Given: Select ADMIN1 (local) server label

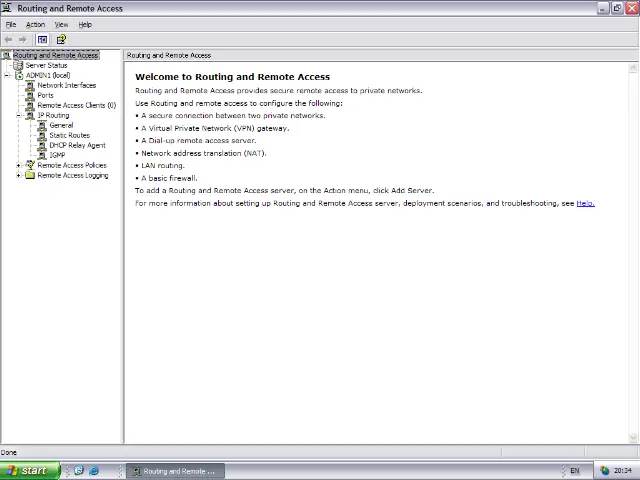Looking at the screenshot, I should tap(48, 76).
